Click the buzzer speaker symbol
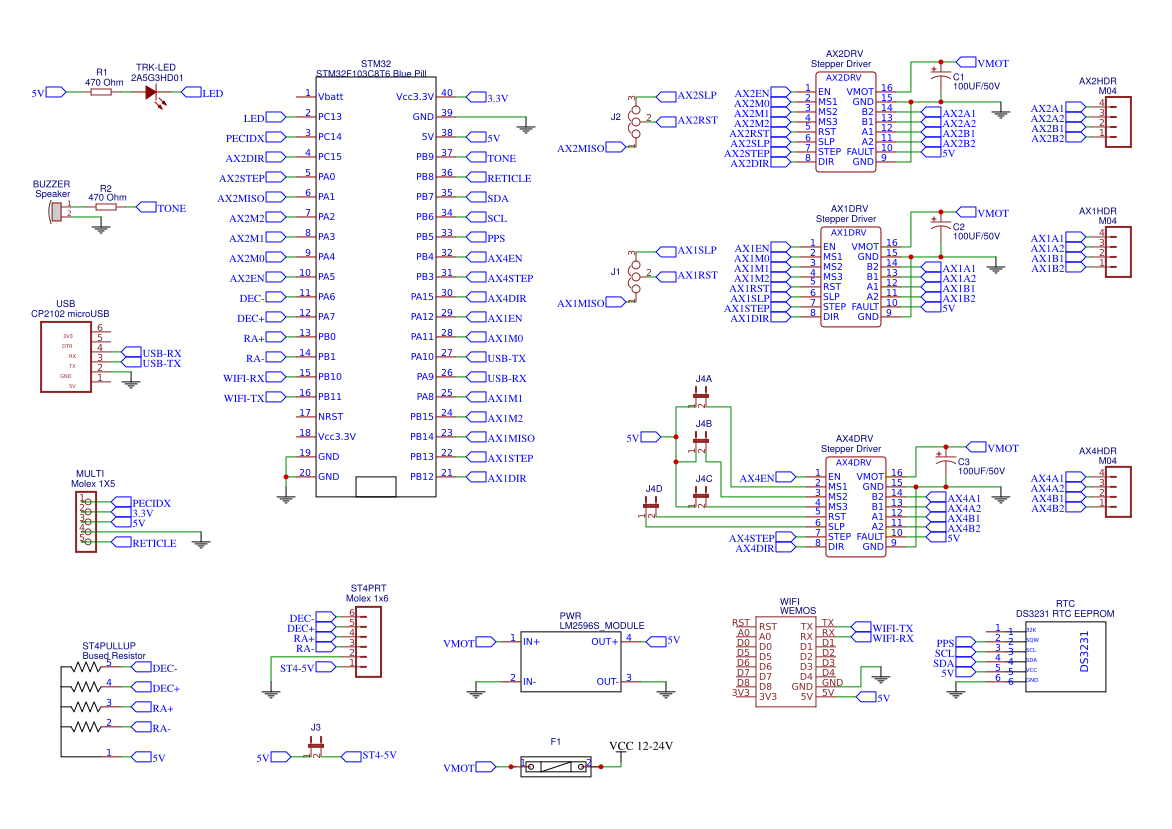1172x829 pixels. pos(55,208)
